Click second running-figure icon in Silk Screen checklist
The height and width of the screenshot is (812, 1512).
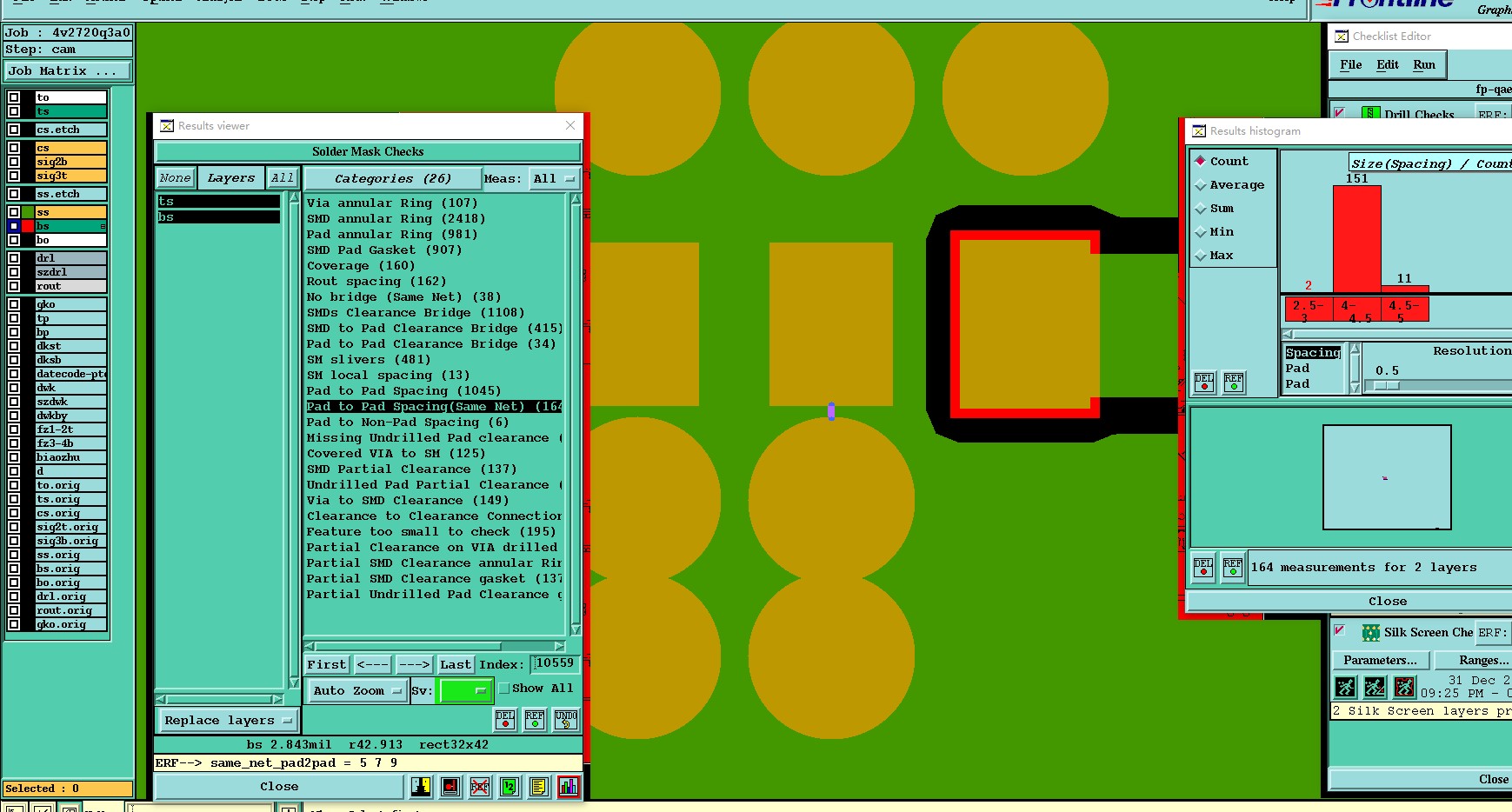[x=1375, y=687]
